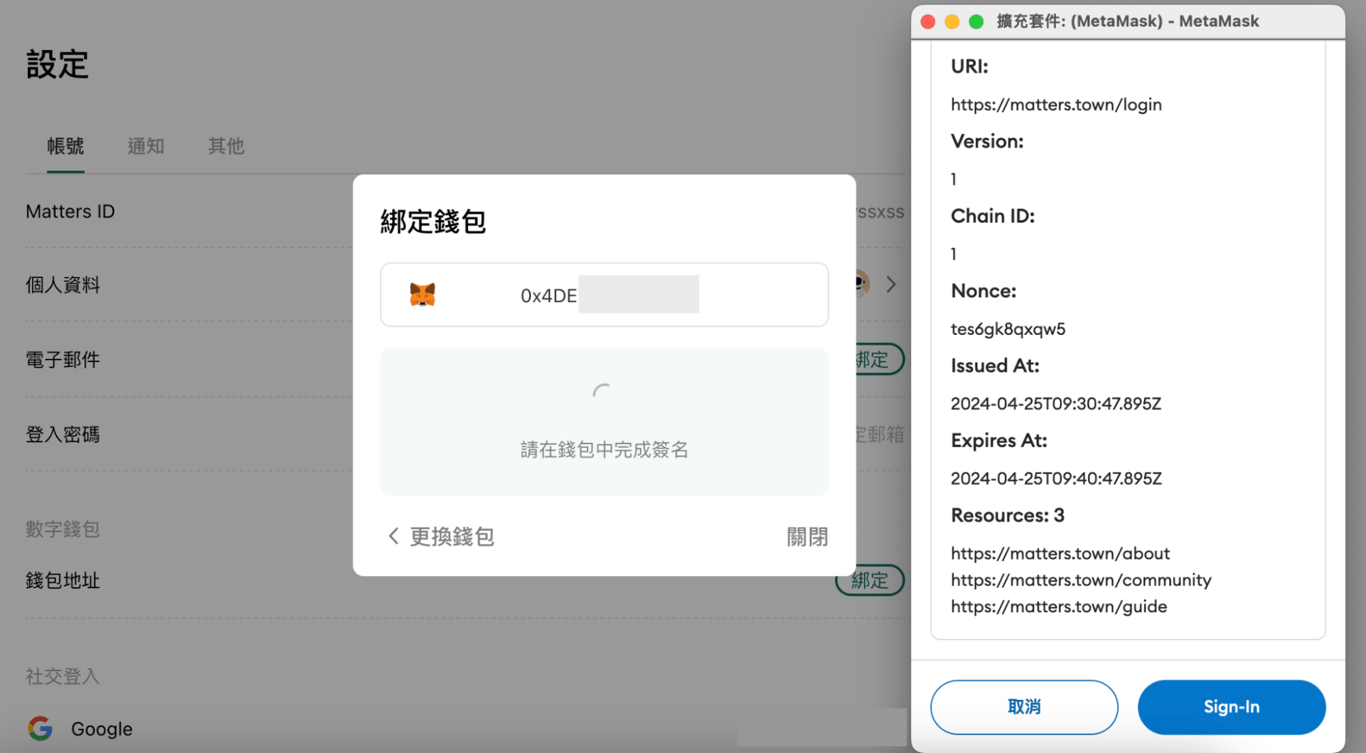Screen dimensions: 1366x753
Task: Click the MetaMask fox icon in wallet dialog
Action: (x=422, y=295)
